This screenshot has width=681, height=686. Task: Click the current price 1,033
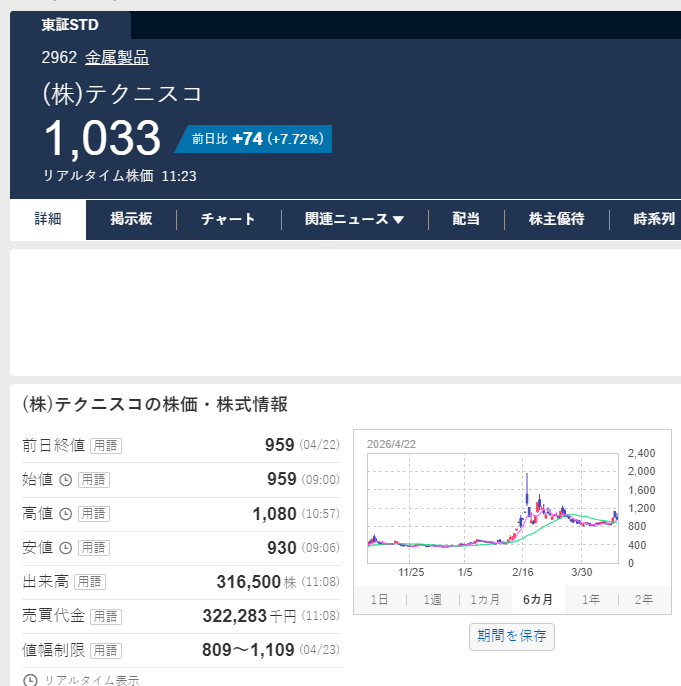(x=103, y=138)
